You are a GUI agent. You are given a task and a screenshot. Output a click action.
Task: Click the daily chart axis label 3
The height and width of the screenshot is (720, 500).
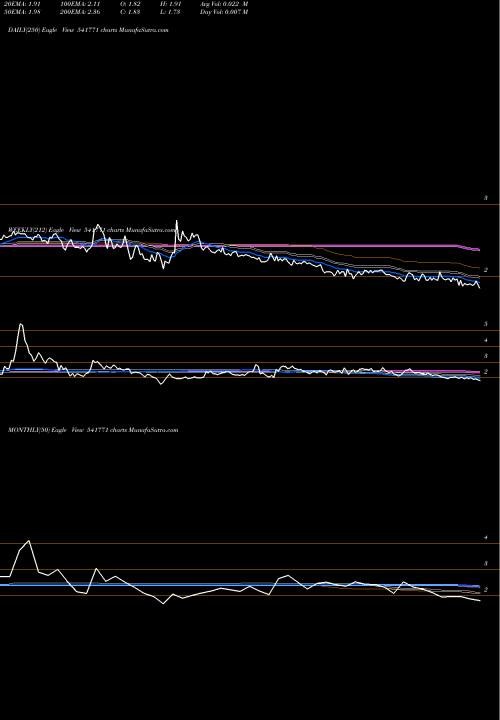(485, 198)
